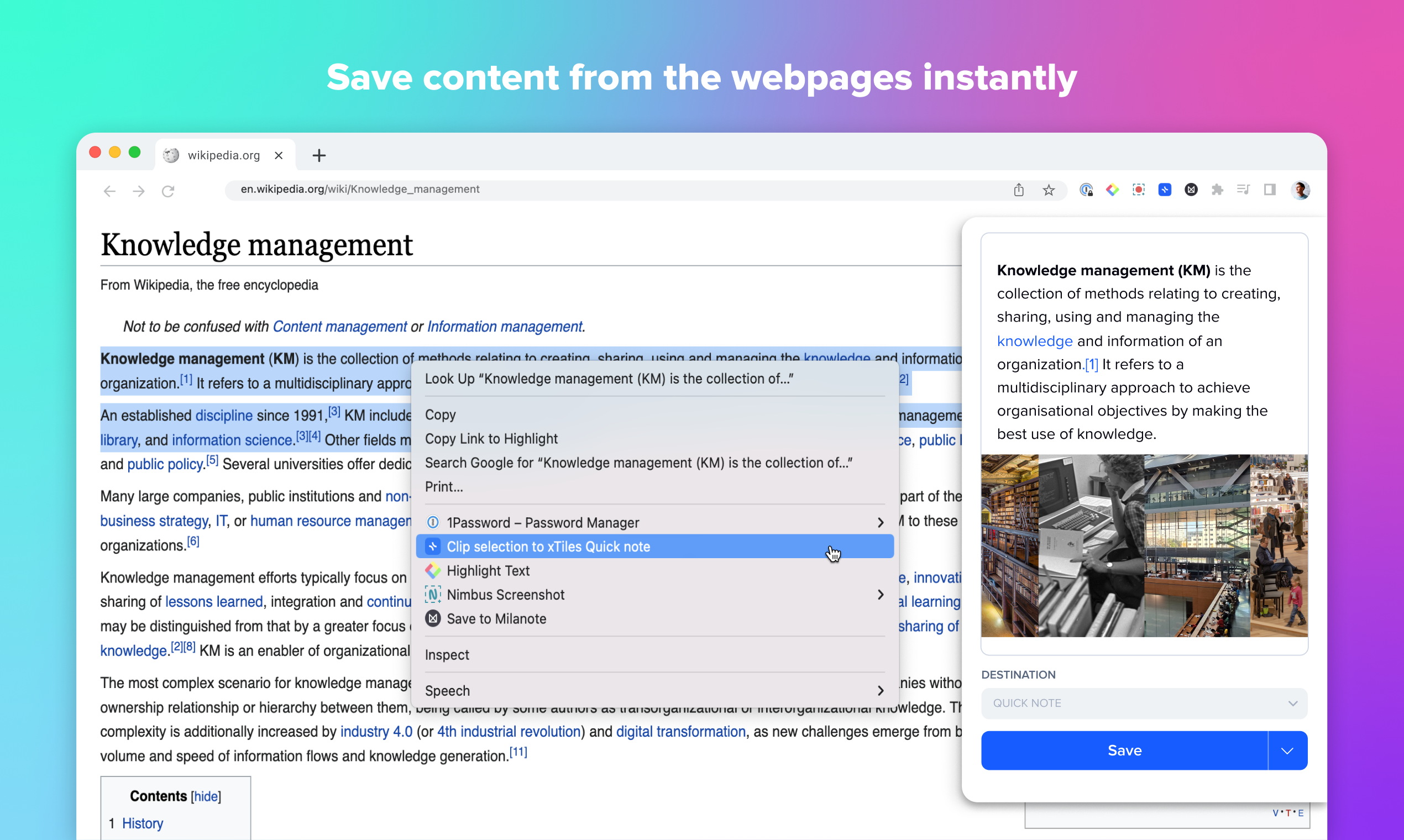Image resolution: width=1404 pixels, height=840 pixels.
Task: Reload the page with the refresh icon
Action: pos(168,191)
